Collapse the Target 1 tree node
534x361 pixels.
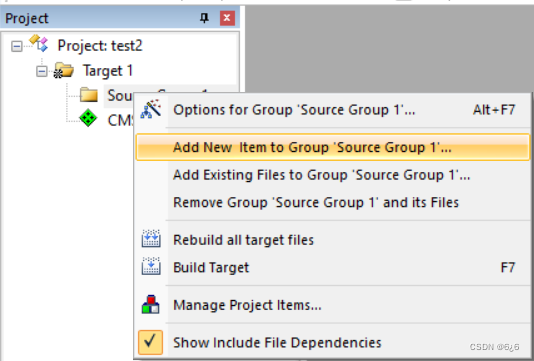(42, 71)
